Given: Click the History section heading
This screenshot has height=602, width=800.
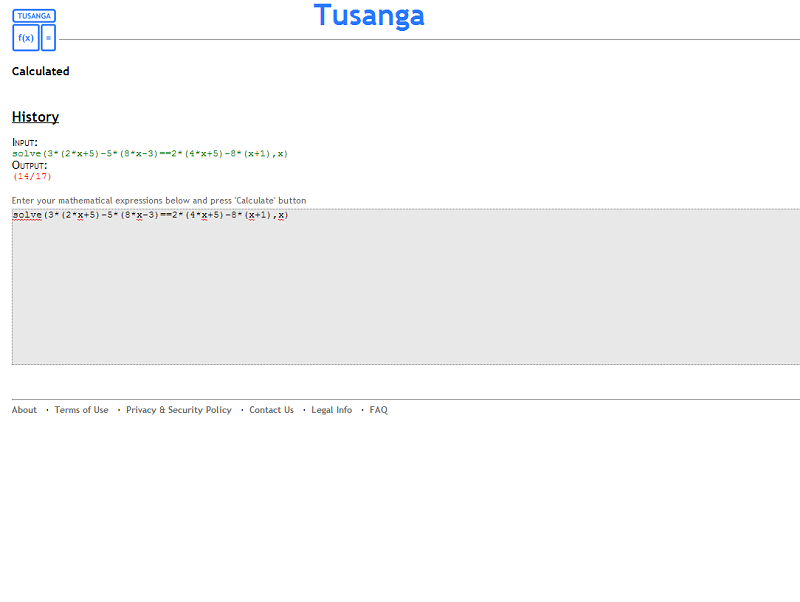Looking at the screenshot, I should 35,117.
